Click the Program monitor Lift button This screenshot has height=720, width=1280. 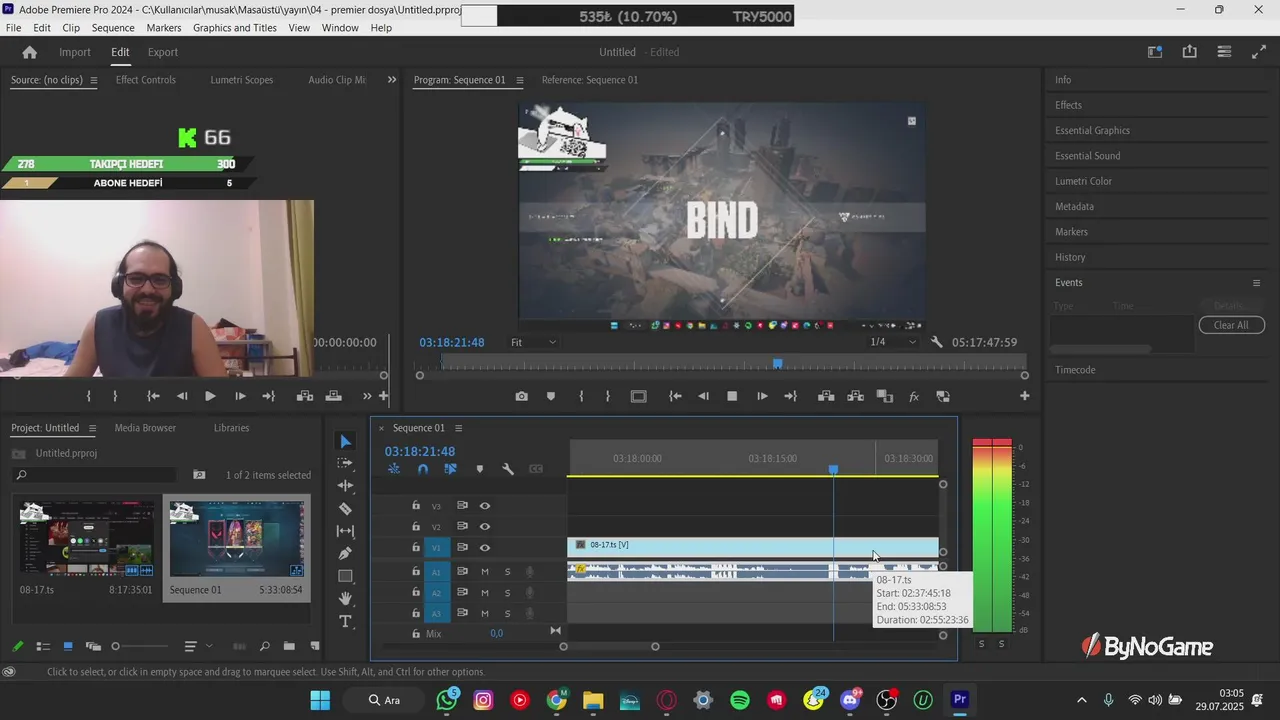[826, 396]
